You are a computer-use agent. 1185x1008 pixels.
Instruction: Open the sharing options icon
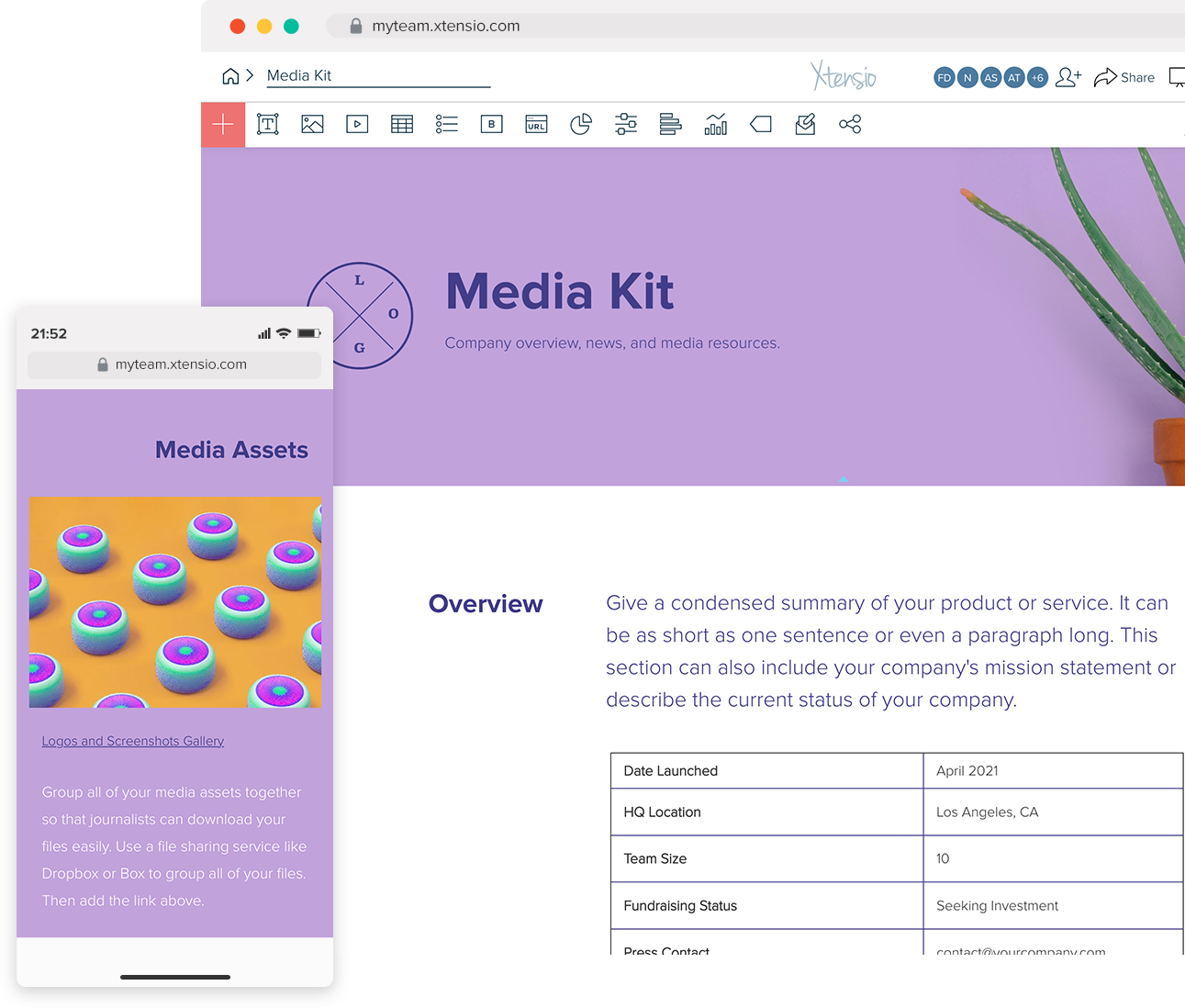tap(850, 124)
